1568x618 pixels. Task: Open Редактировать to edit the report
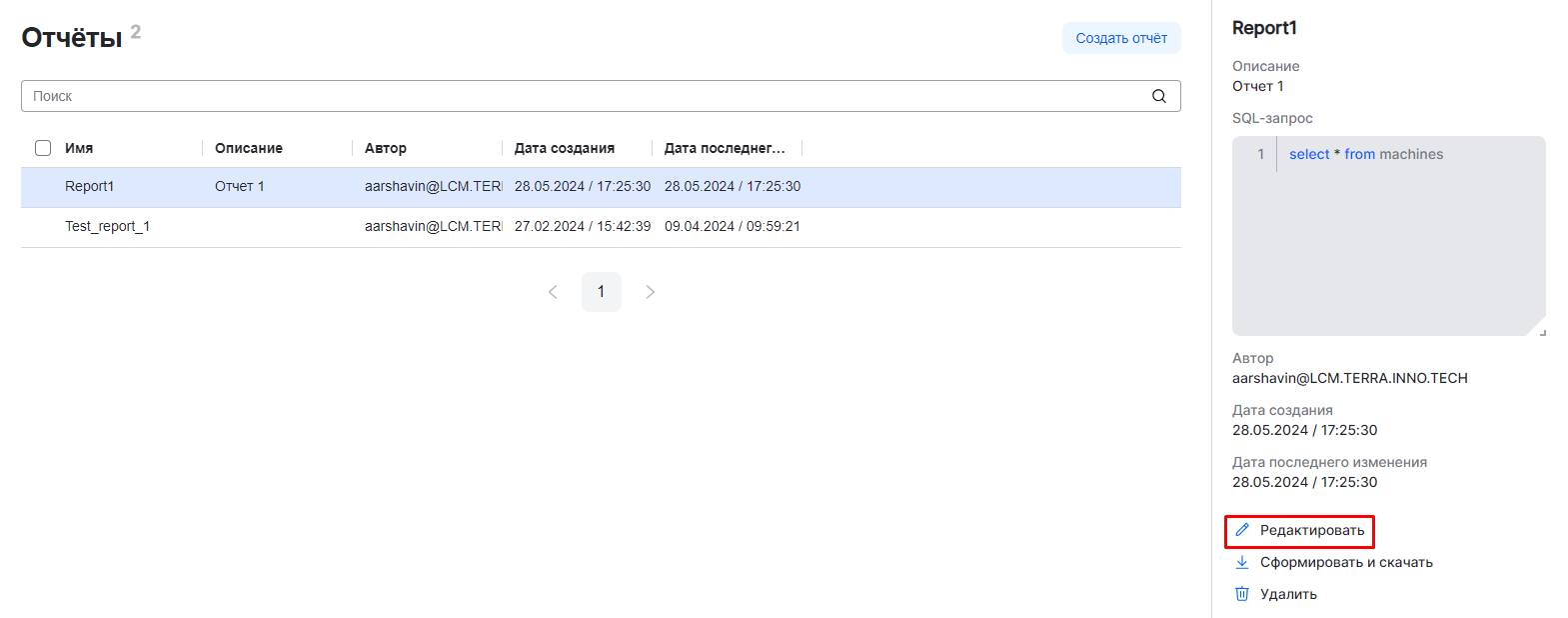pos(1311,530)
